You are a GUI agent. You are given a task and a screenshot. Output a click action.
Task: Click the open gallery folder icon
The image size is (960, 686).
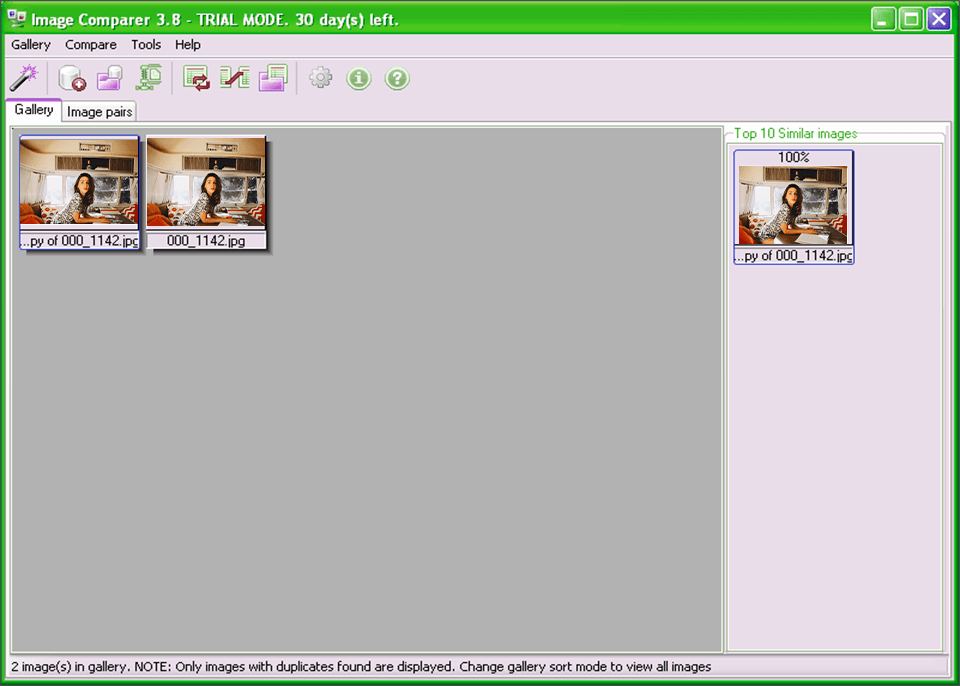click(x=109, y=78)
